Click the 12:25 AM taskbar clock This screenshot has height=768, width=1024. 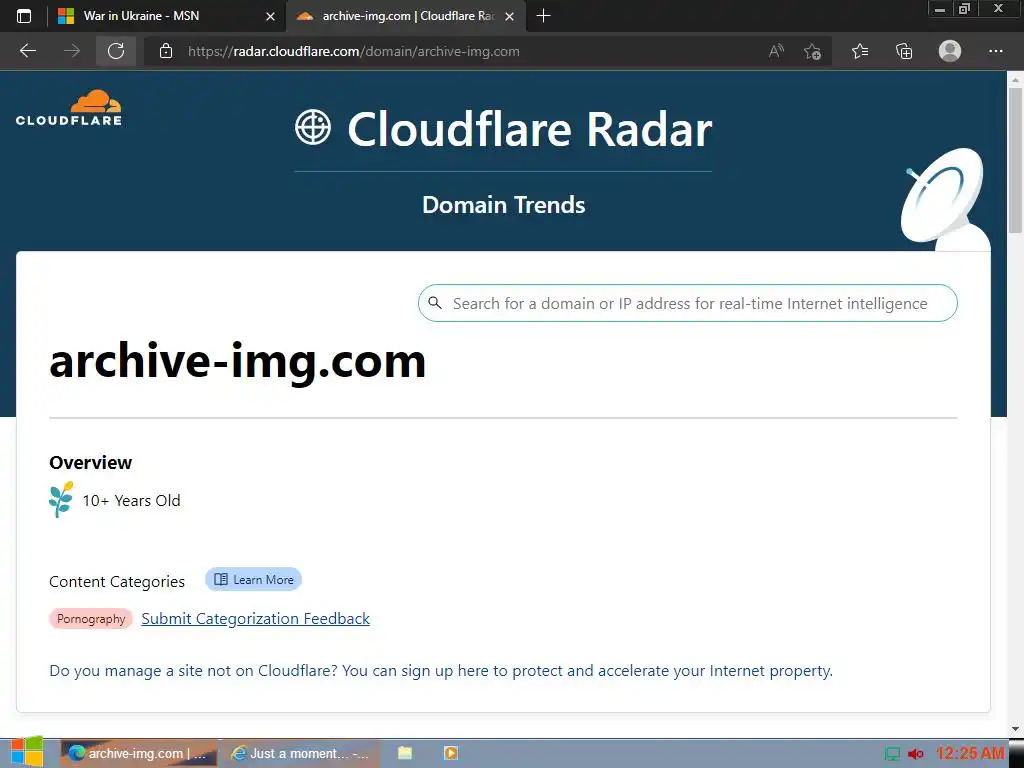(x=970, y=753)
